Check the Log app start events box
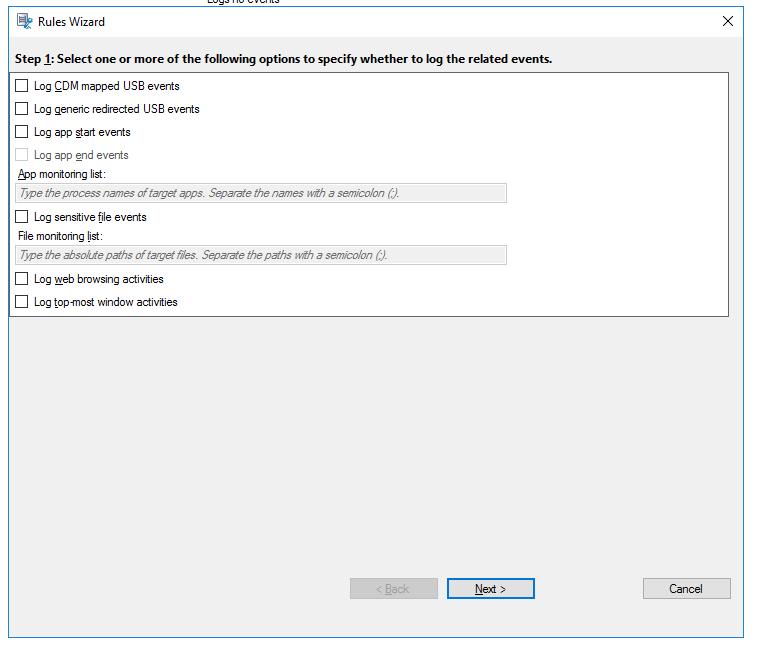 (22, 132)
